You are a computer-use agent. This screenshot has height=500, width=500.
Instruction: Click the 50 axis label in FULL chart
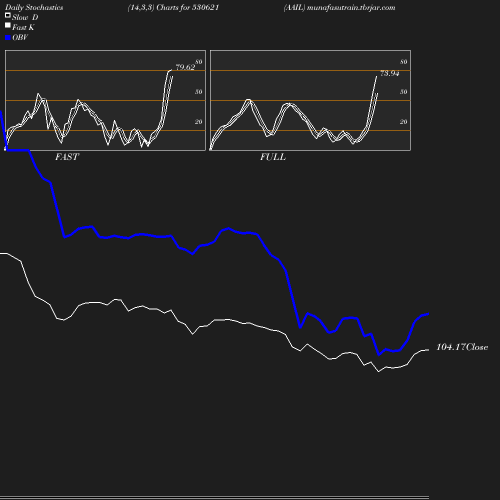point(404,92)
